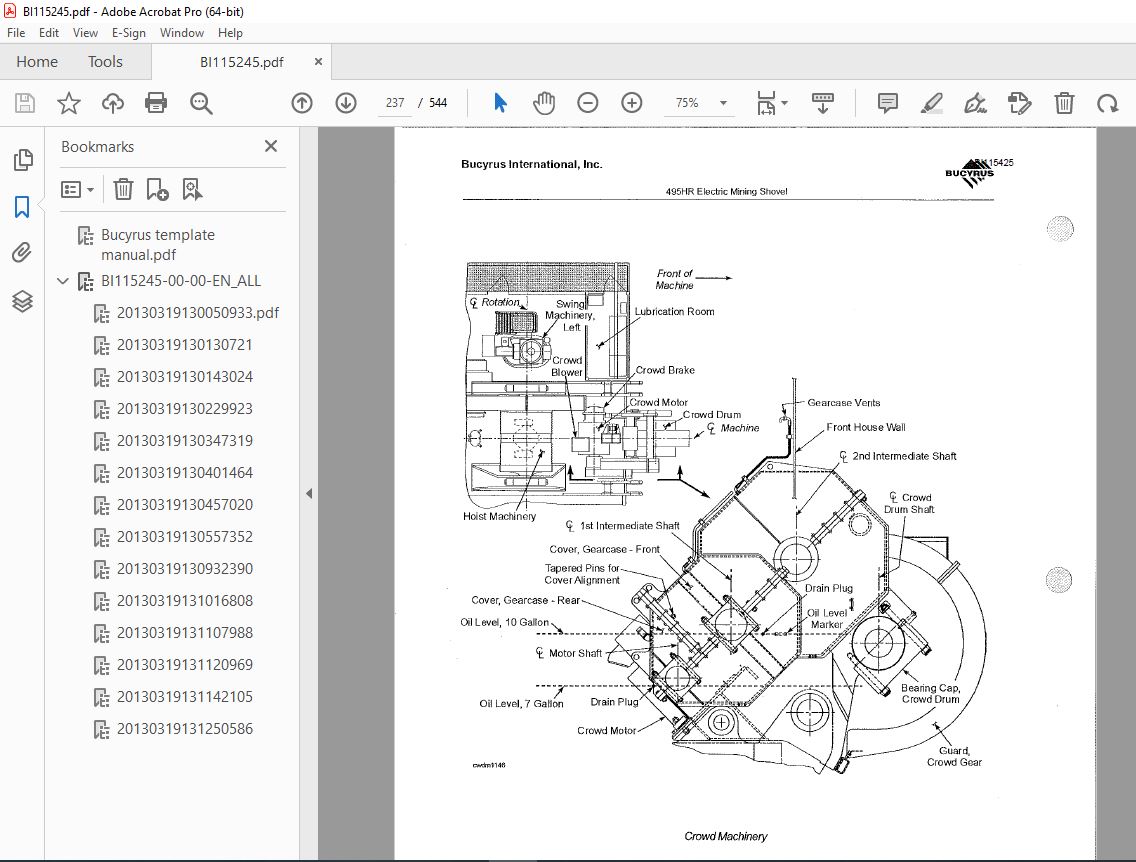The image size is (1136, 862).
Task: Zoom in with the plus button
Action: coord(632,103)
